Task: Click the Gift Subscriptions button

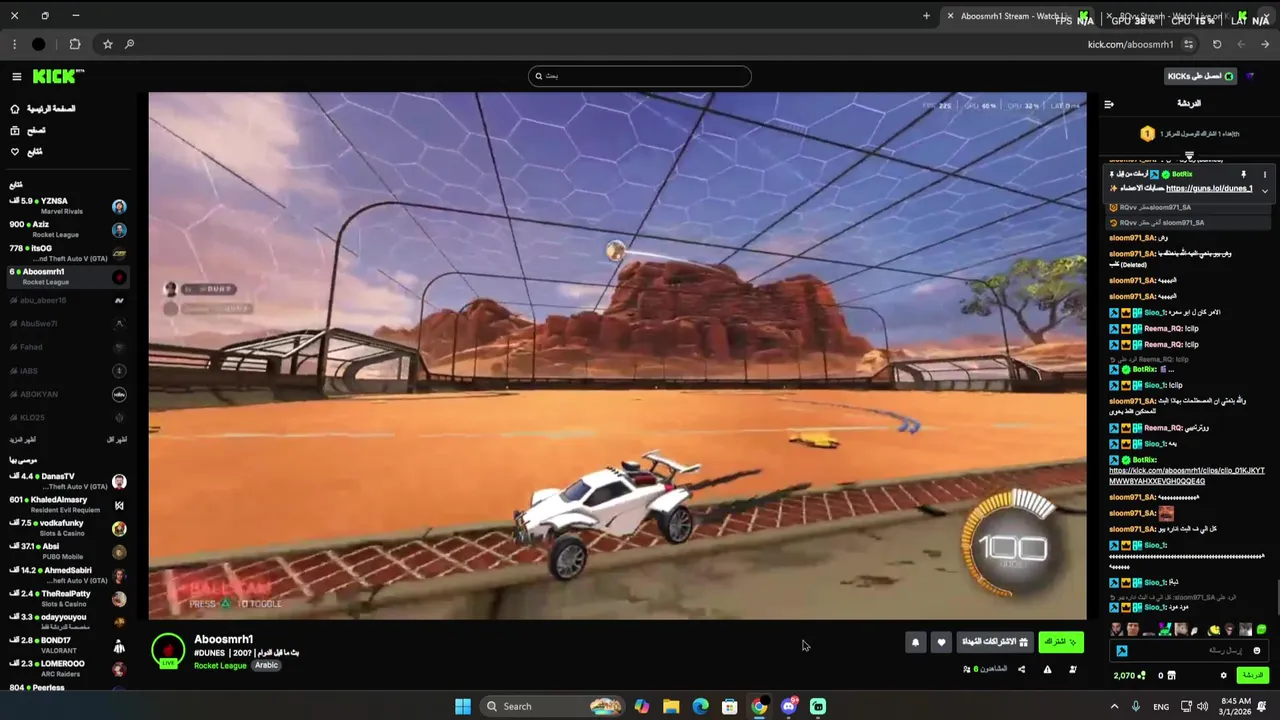Action: tap(995, 642)
